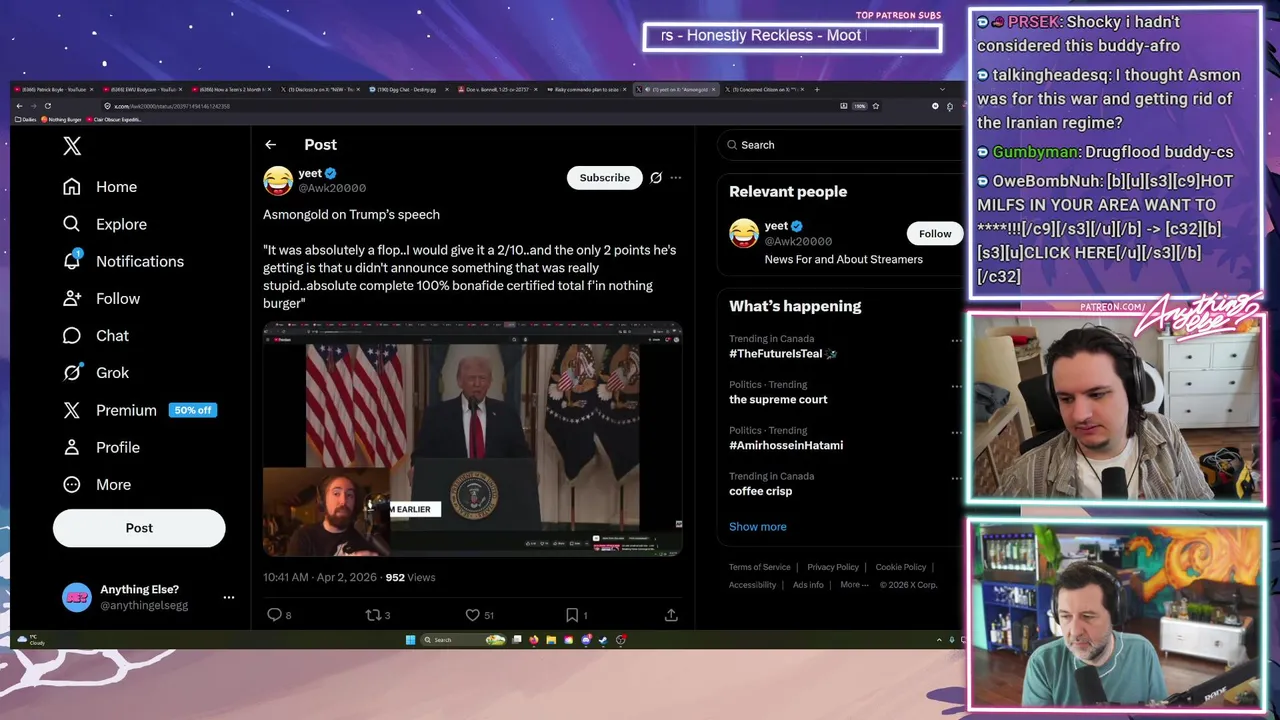
Task: Switch to Risky commando plan tab
Action: coord(584,90)
